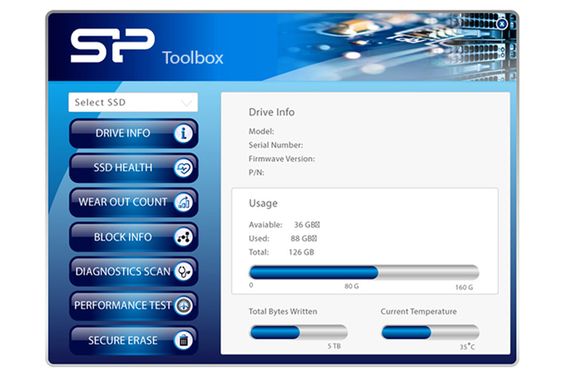Click the 'Model:' label

(x=261, y=131)
